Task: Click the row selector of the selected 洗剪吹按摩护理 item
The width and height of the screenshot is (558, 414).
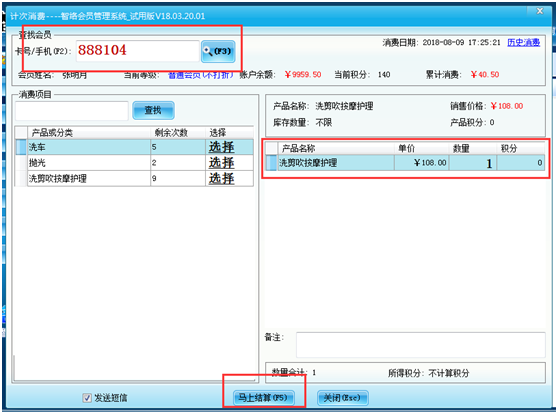Action: coord(271,163)
